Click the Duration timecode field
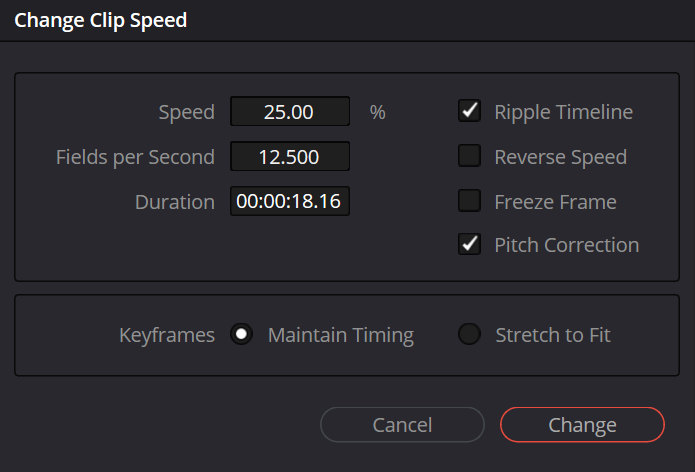Viewport: 695px width, 472px height. pyautogui.click(x=290, y=202)
